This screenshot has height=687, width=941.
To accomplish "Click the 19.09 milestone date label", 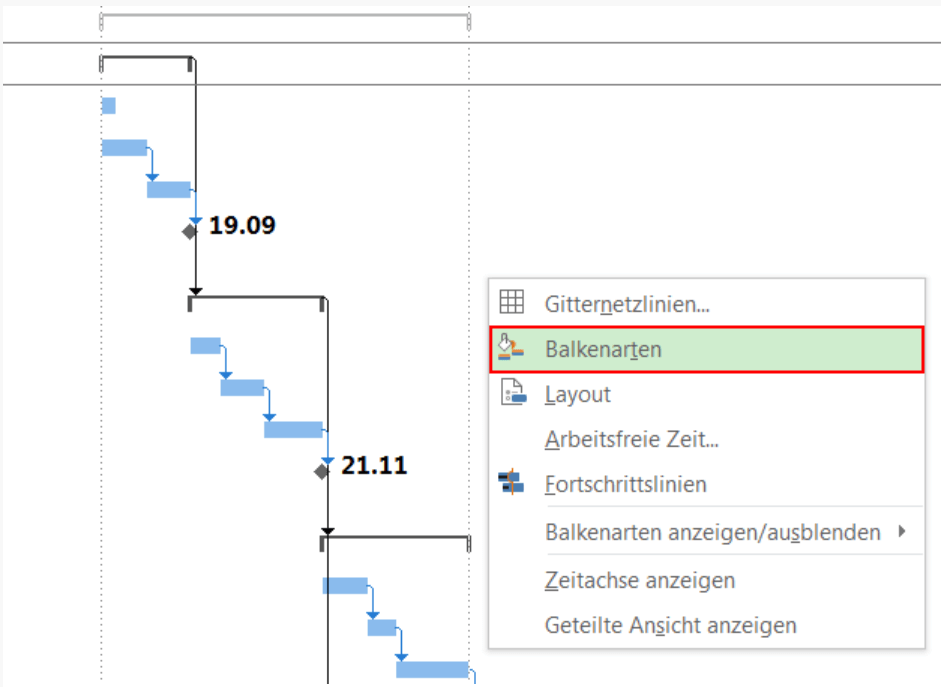I will click(242, 226).
